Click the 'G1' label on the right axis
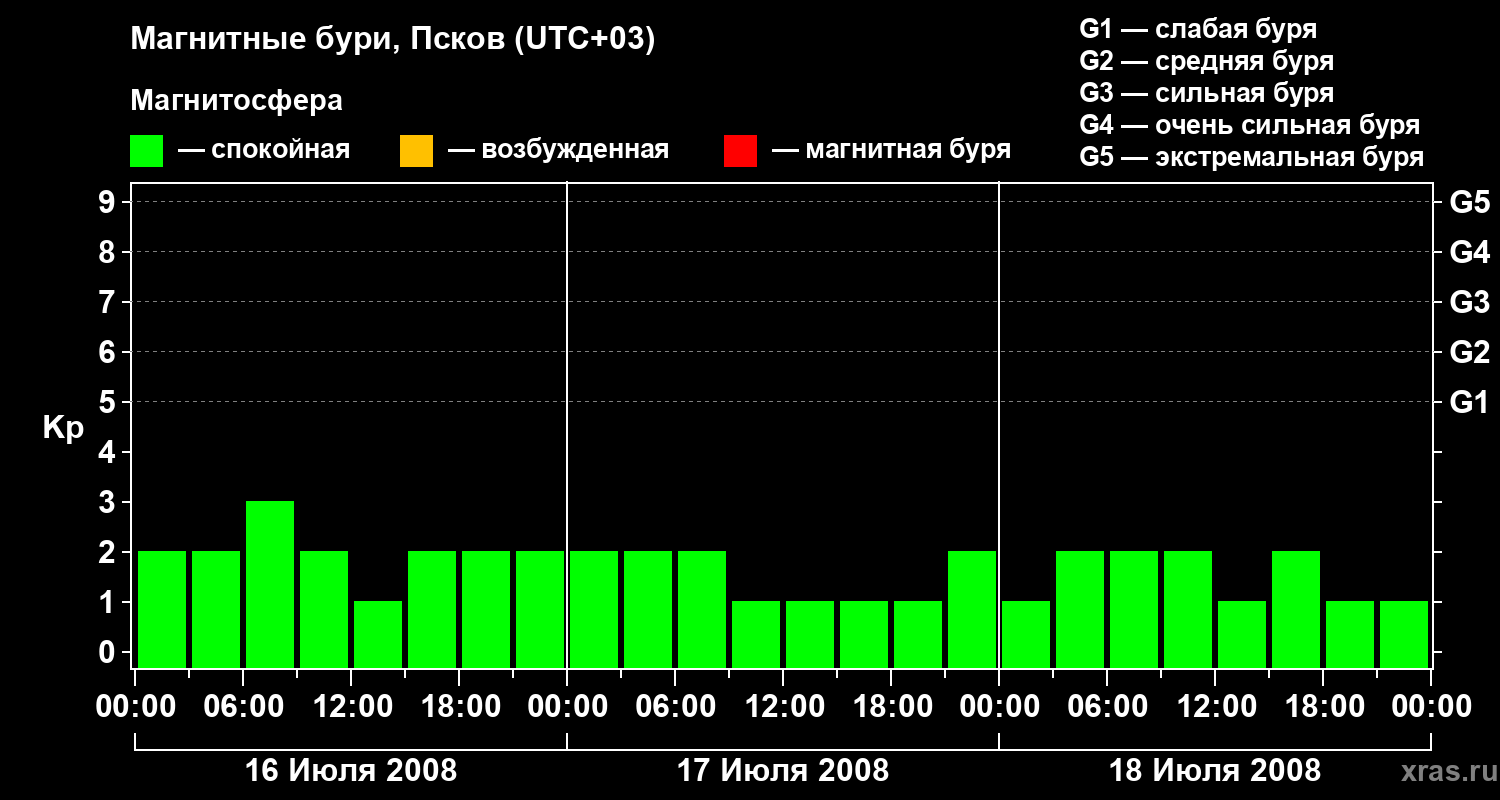This screenshot has width=1500, height=800. 1469,403
